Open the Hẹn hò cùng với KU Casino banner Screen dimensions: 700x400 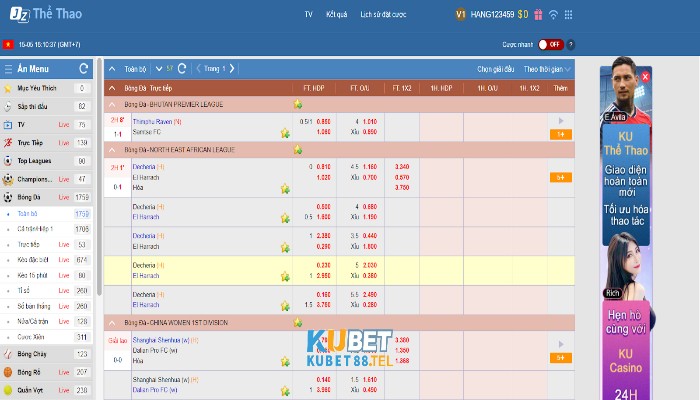(625, 350)
